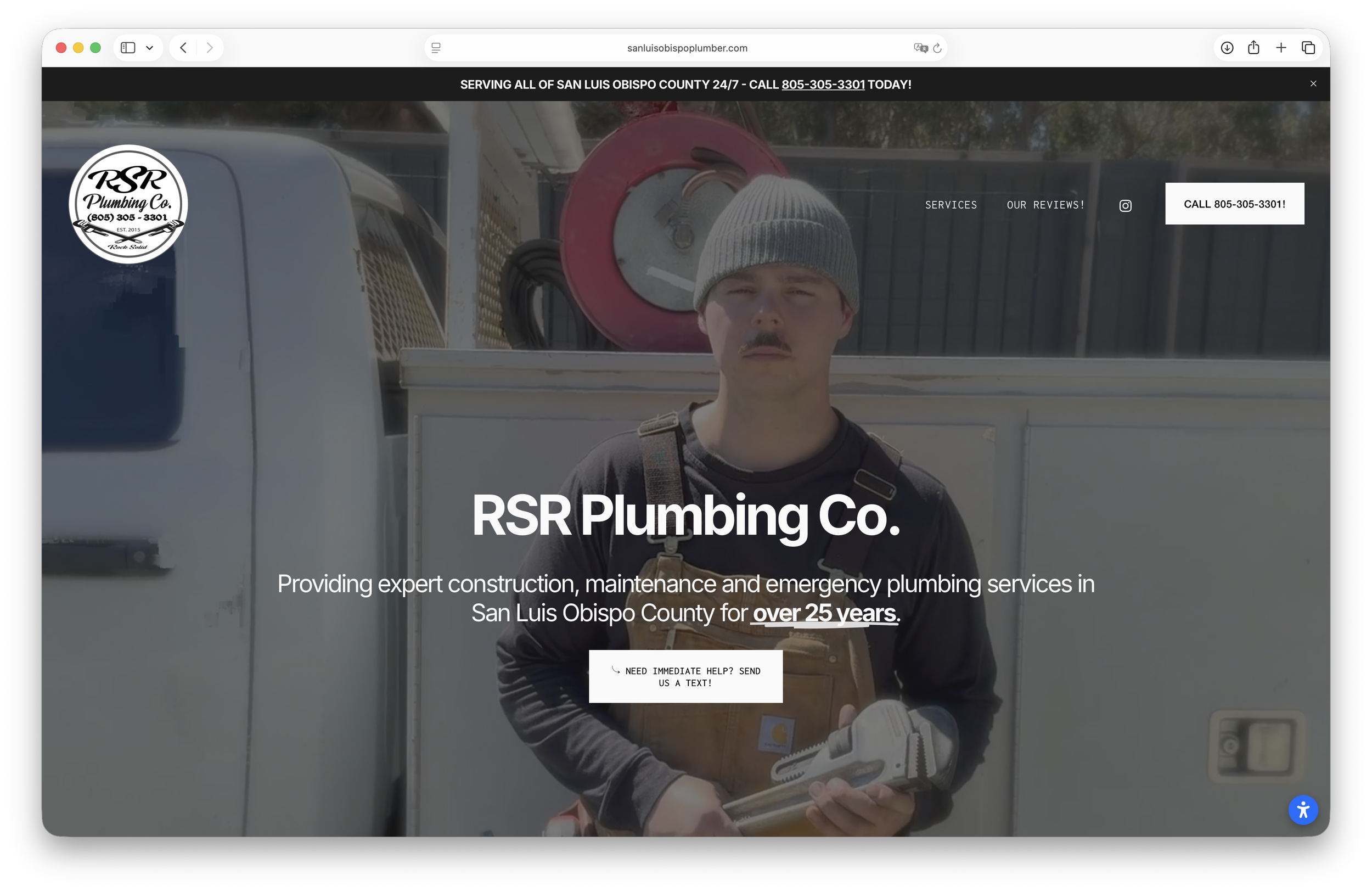Show Safari downloads
Screen dimensions: 1372x892
click(x=1227, y=48)
